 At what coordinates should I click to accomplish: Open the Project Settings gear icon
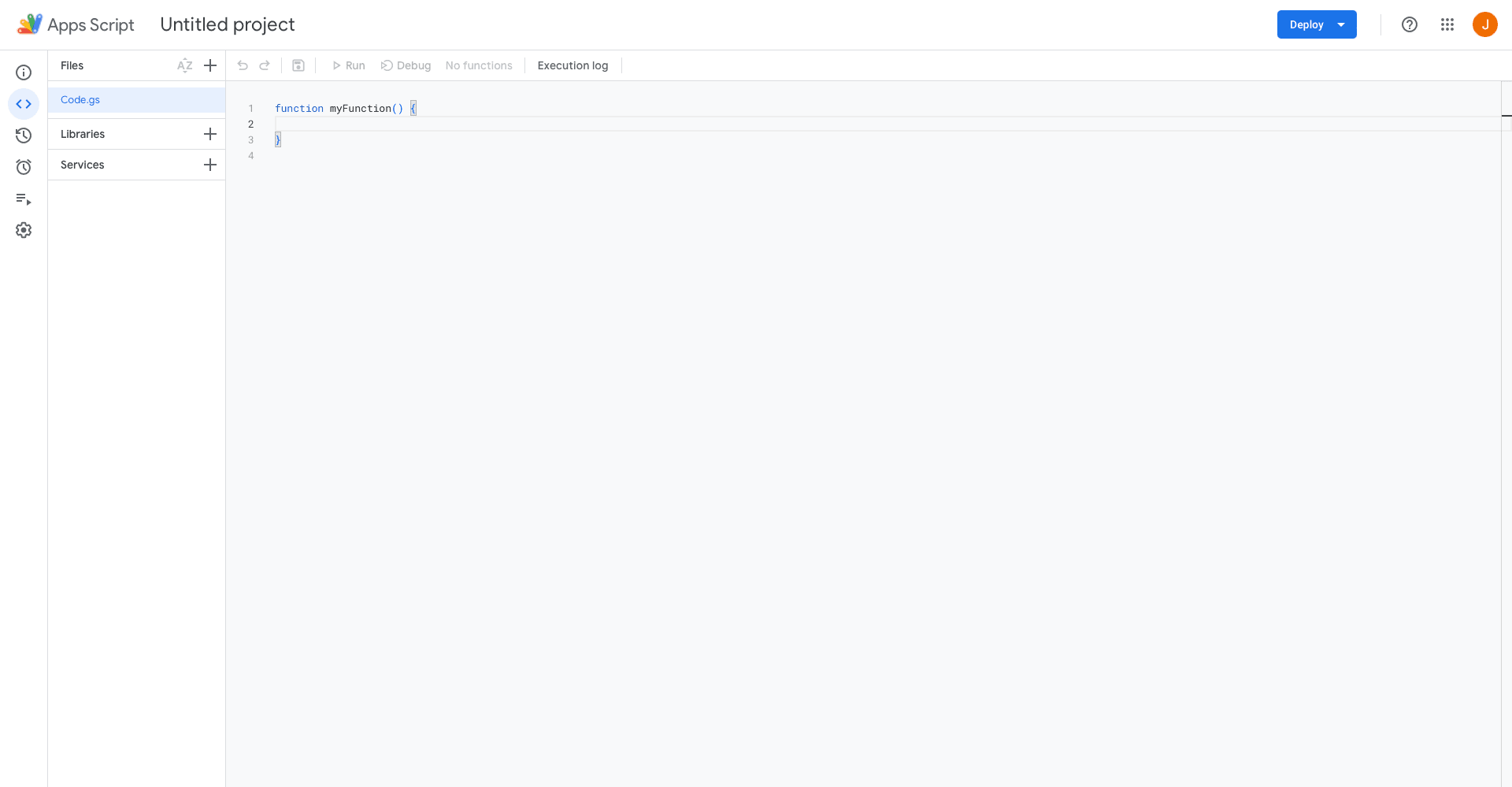24,230
